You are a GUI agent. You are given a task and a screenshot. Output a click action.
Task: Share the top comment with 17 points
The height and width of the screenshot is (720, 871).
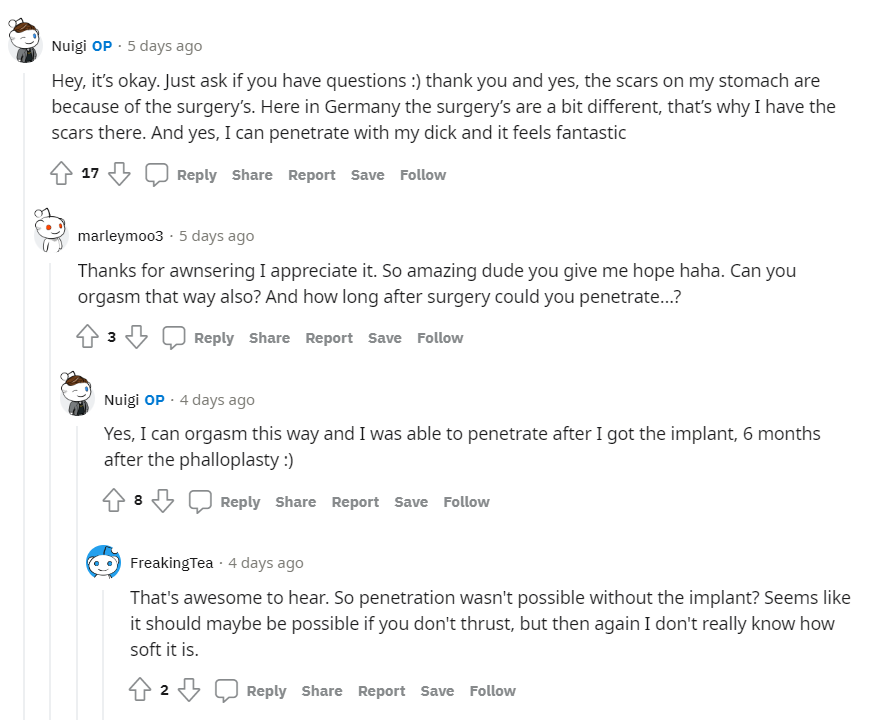[x=252, y=175]
